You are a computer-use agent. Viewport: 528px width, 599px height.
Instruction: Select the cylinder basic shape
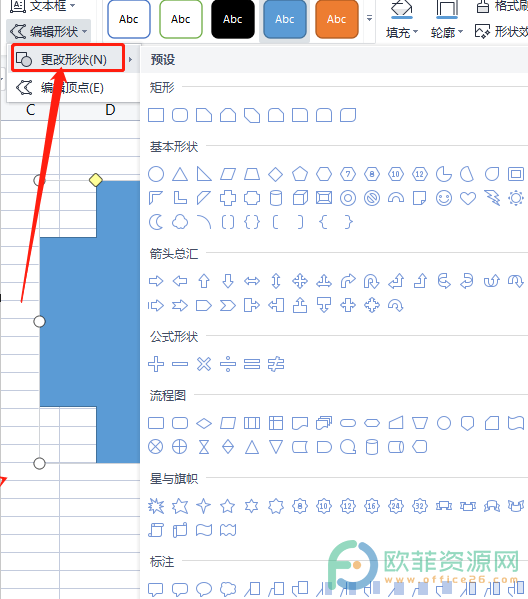point(276,198)
